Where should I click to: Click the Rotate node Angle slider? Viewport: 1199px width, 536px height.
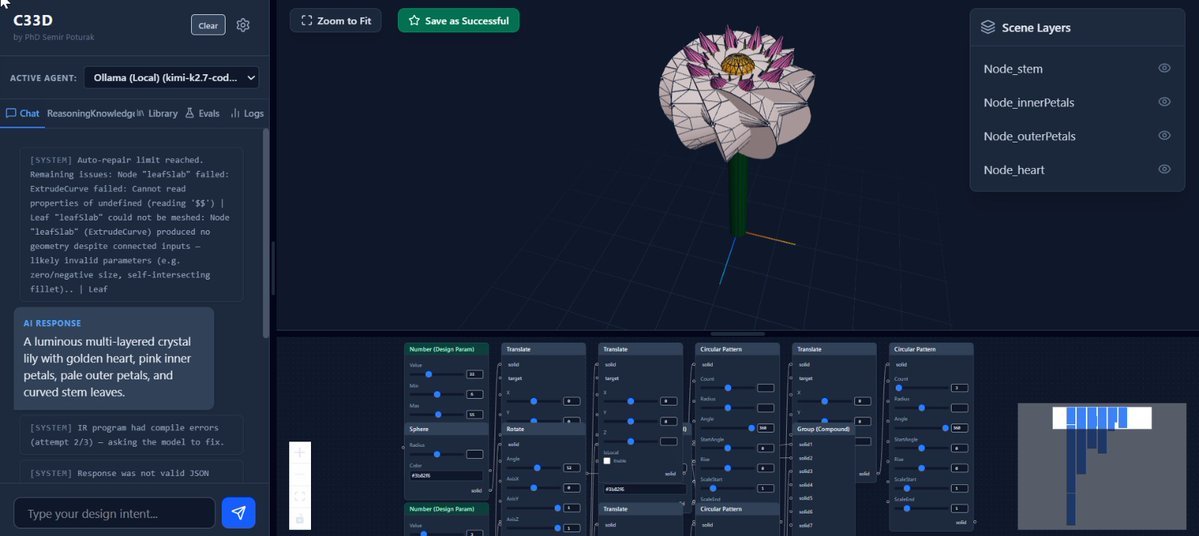click(534, 467)
